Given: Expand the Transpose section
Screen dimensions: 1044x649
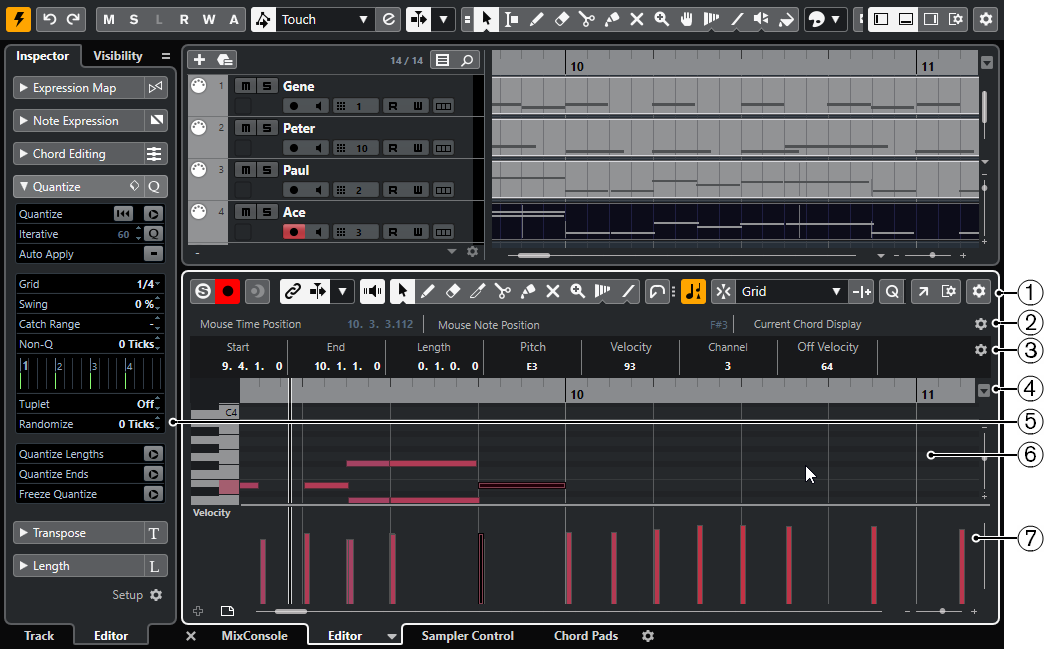Looking at the screenshot, I should 23,533.
